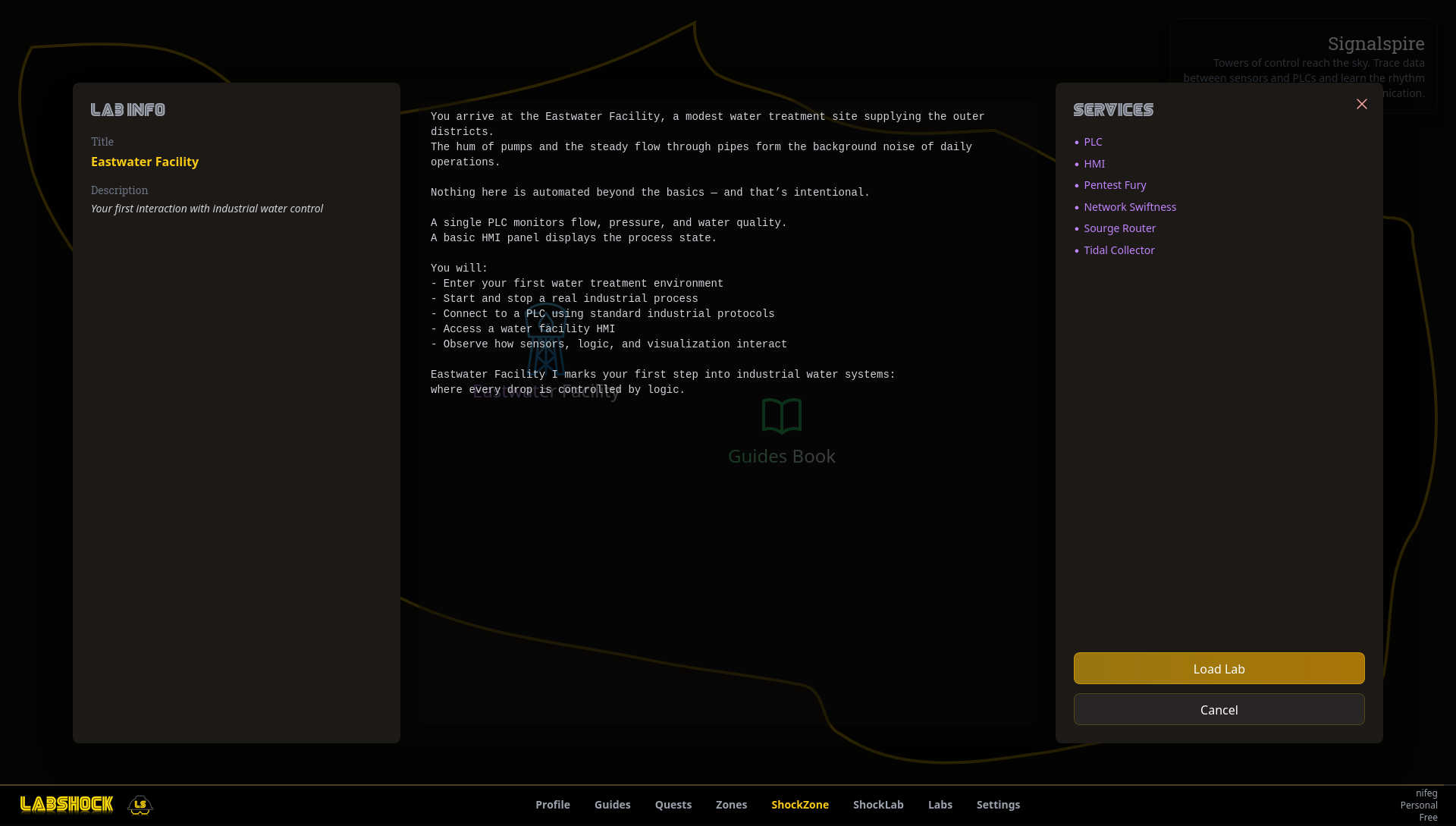The height and width of the screenshot is (826, 1456).
Task: Close the Services panel
Action: coord(1361,104)
